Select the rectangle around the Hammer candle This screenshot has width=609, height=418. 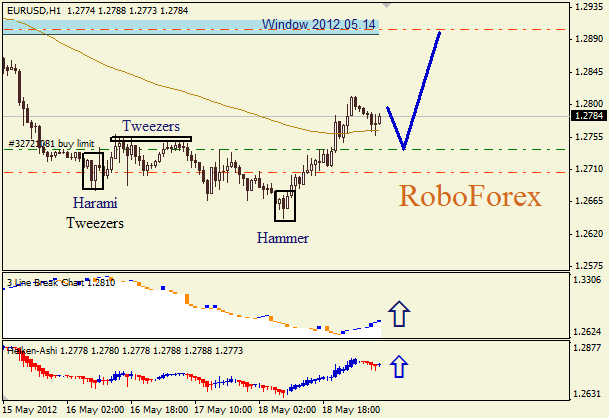point(285,206)
